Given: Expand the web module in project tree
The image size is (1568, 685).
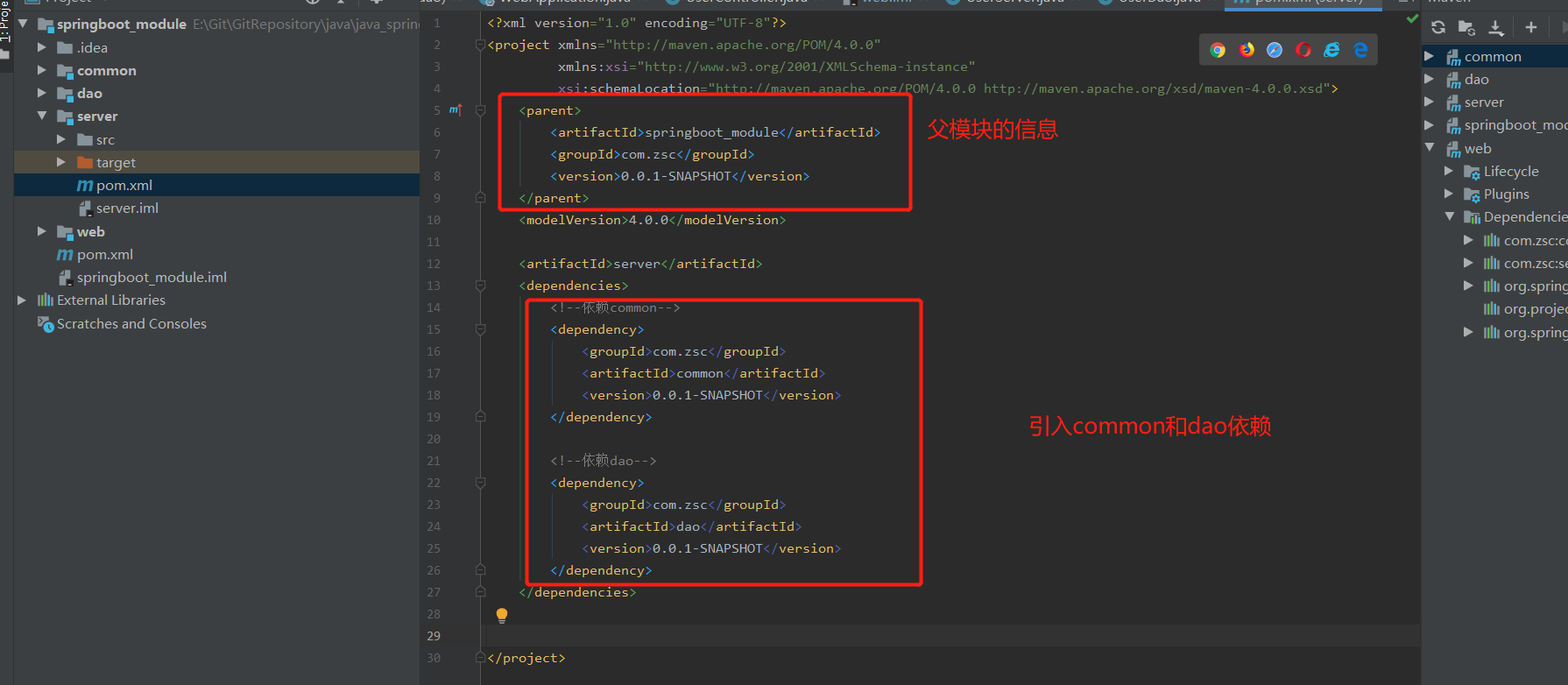Looking at the screenshot, I should 41,231.
